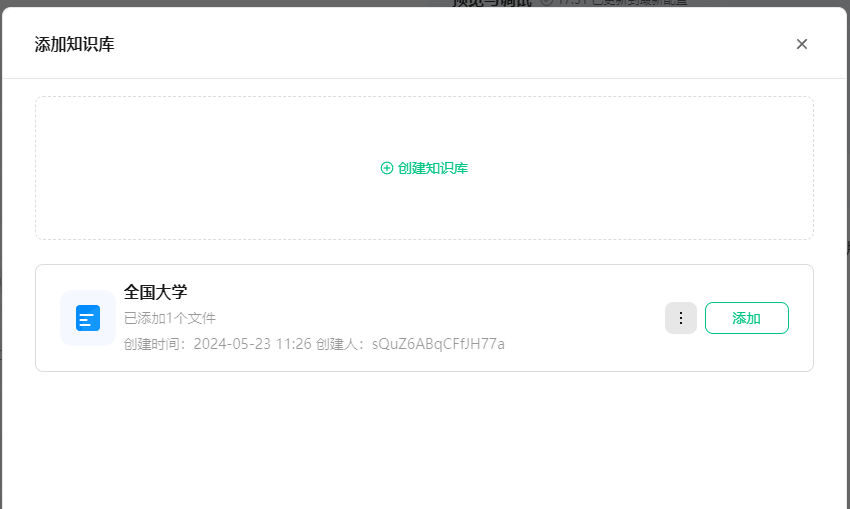Image resolution: width=850 pixels, height=509 pixels.
Task: Click the 创建人 label text
Action: pos(339,344)
